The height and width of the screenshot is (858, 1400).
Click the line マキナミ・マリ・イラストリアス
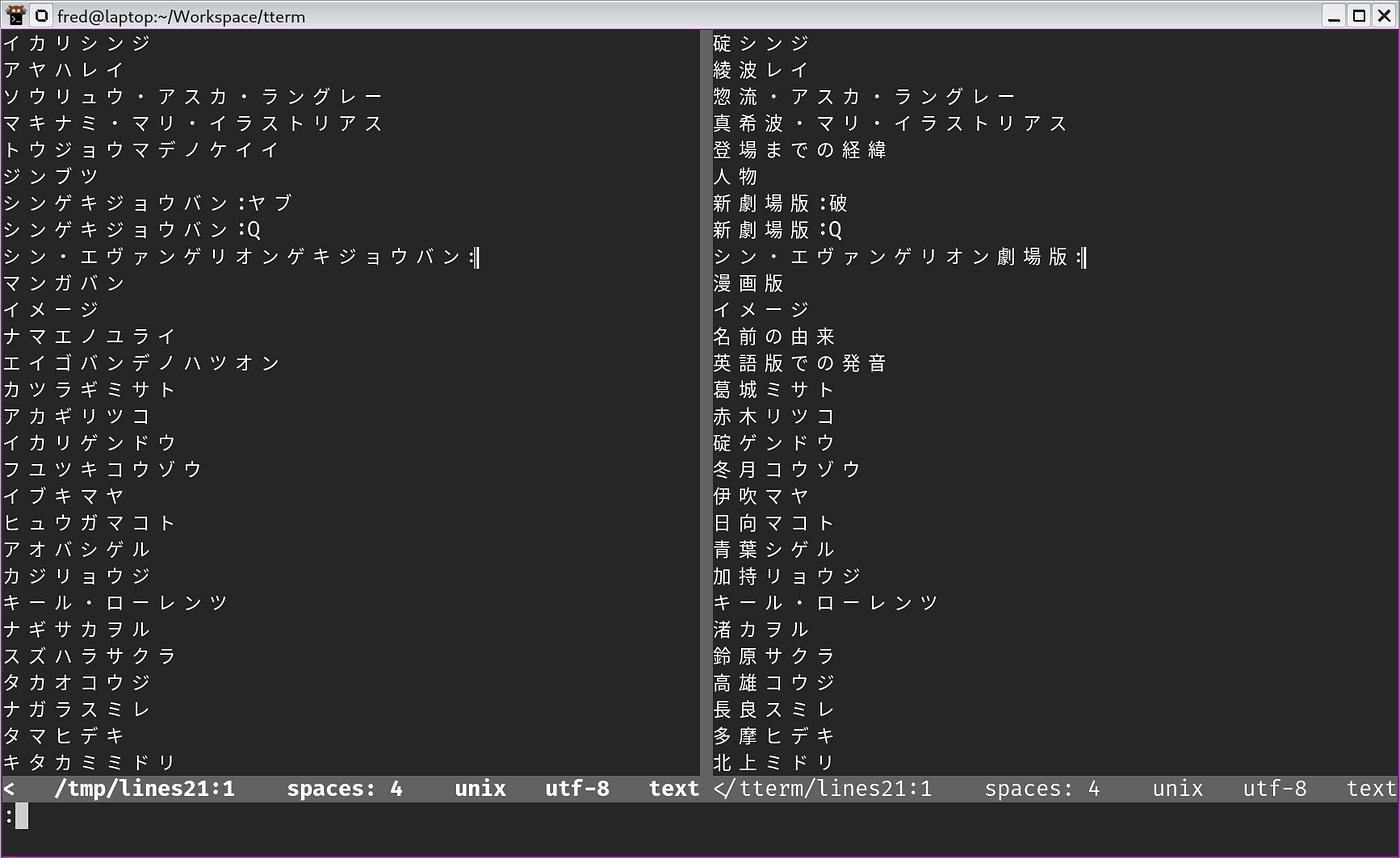(193, 123)
